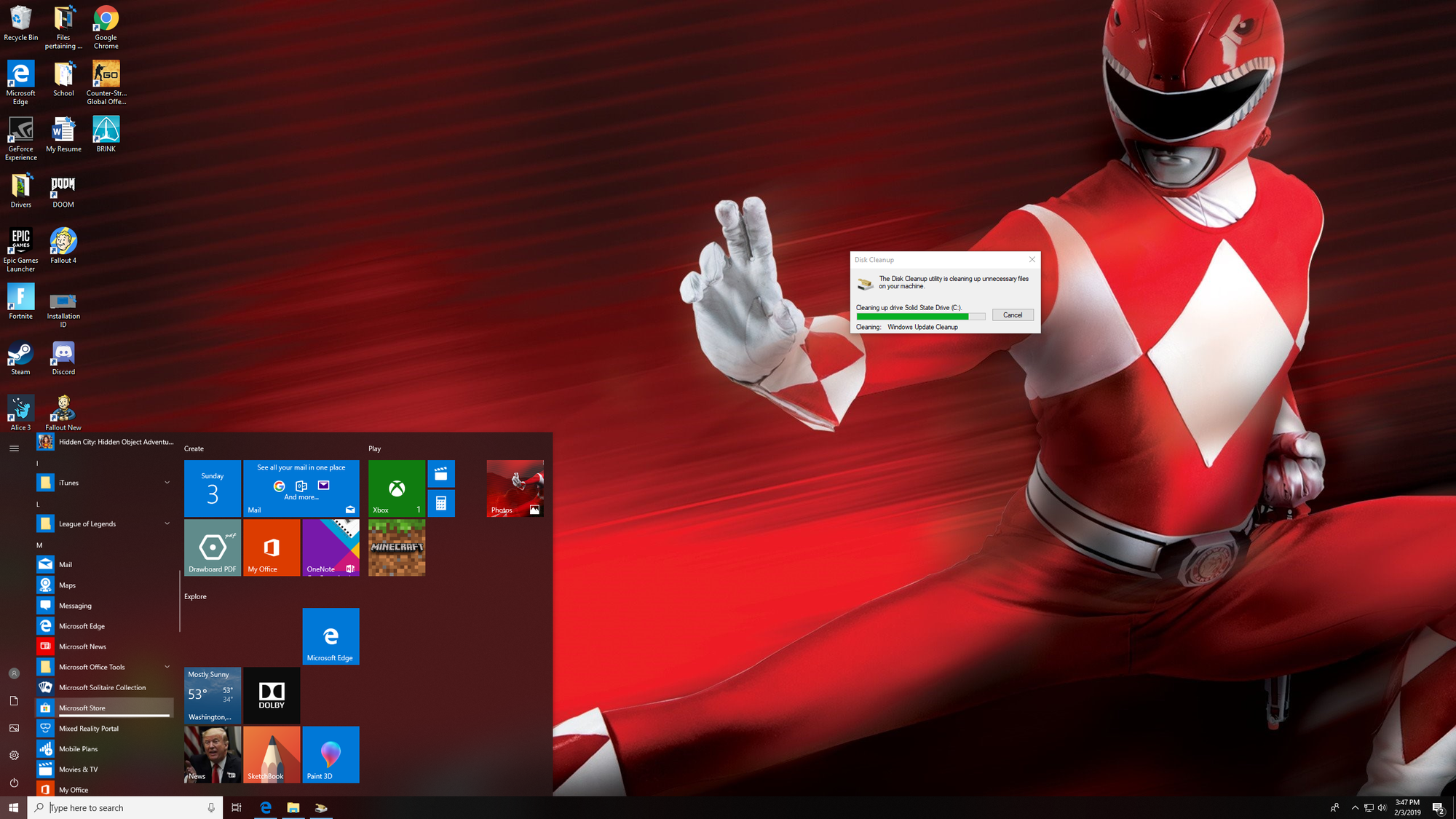Open the Photos live tile
1456x819 pixels.
515,488
